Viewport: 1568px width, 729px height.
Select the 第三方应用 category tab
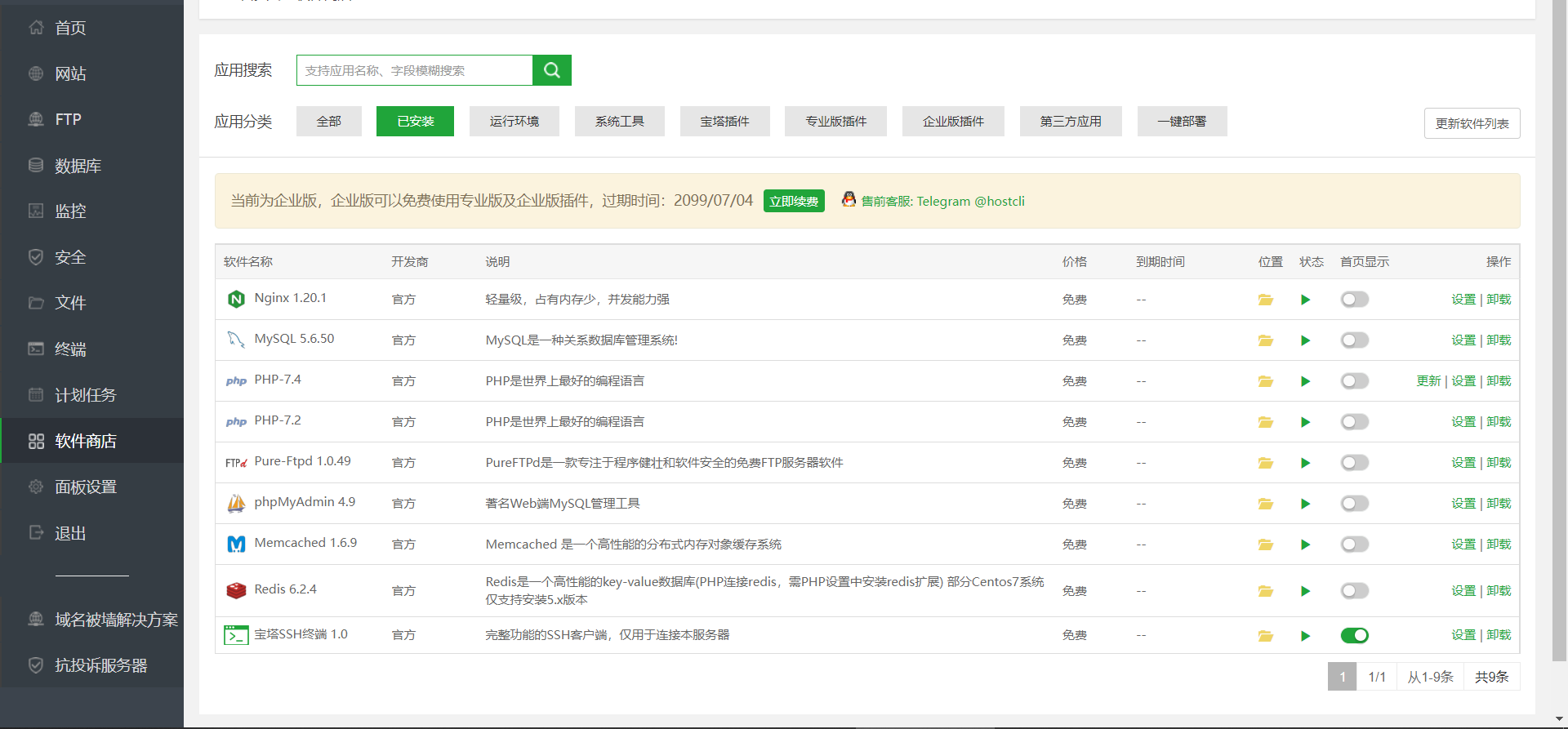coord(1071,121)
